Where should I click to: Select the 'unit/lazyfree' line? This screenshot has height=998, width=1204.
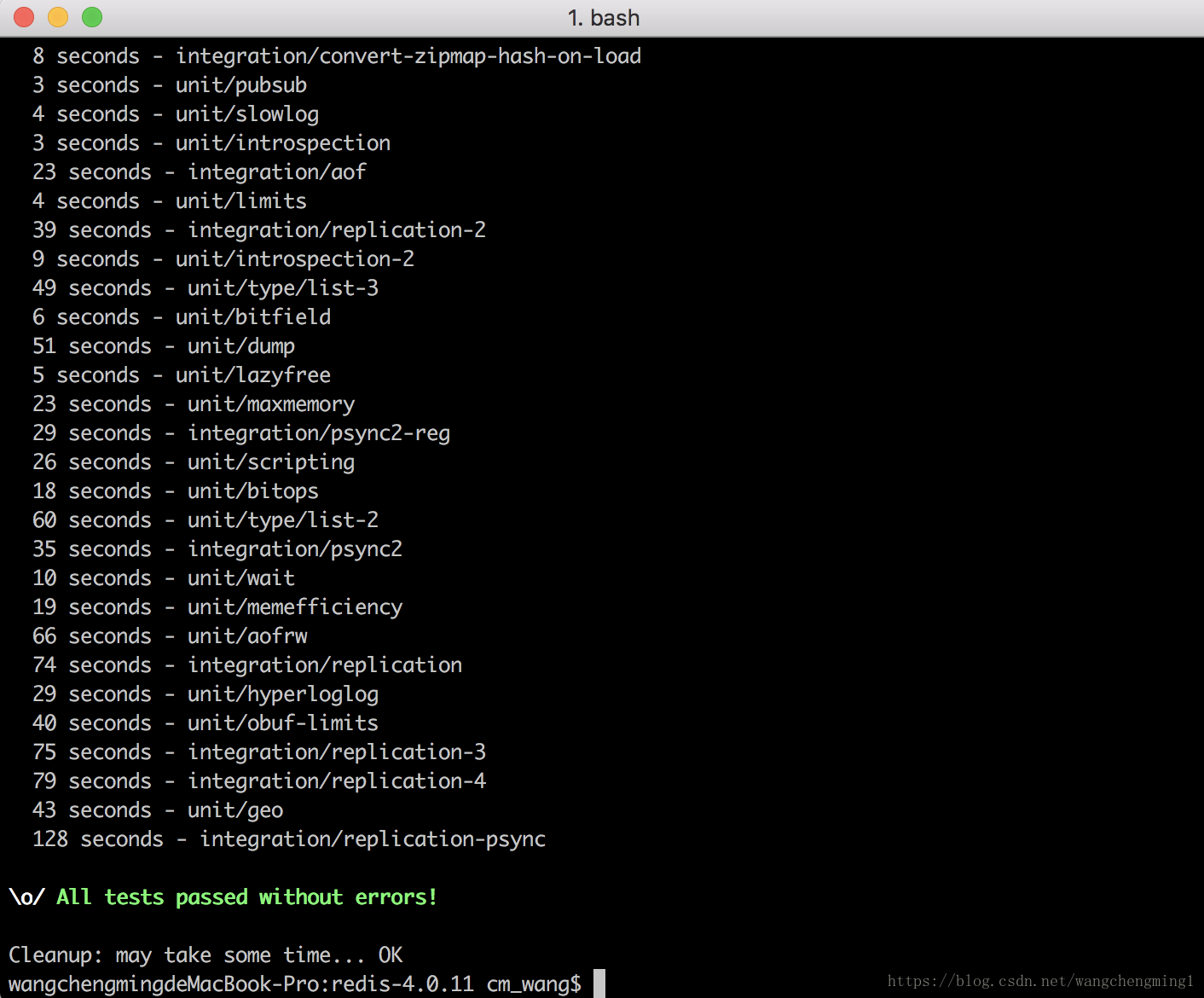tap(182, 375)
